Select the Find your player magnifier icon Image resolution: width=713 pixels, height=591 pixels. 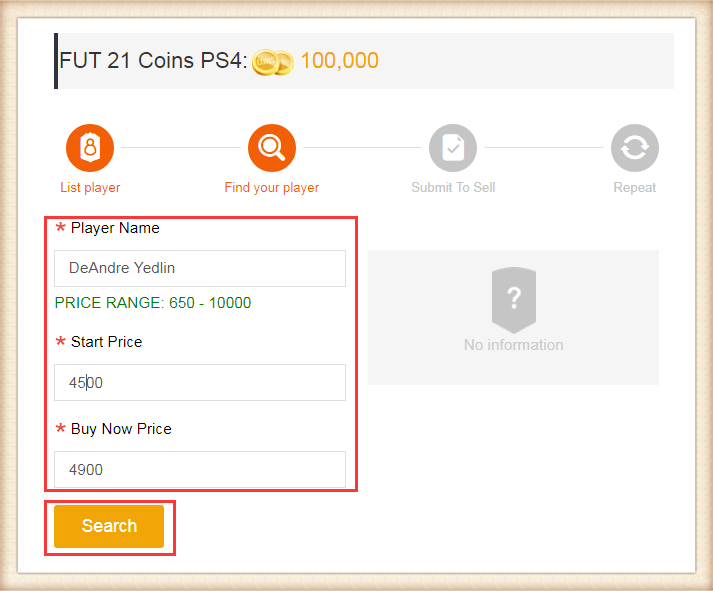tap(272, 149)
